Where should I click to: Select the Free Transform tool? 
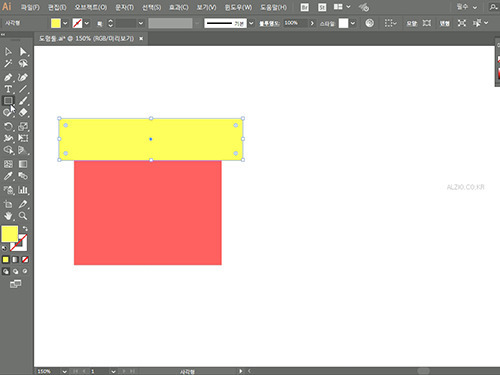click(23, 138)
